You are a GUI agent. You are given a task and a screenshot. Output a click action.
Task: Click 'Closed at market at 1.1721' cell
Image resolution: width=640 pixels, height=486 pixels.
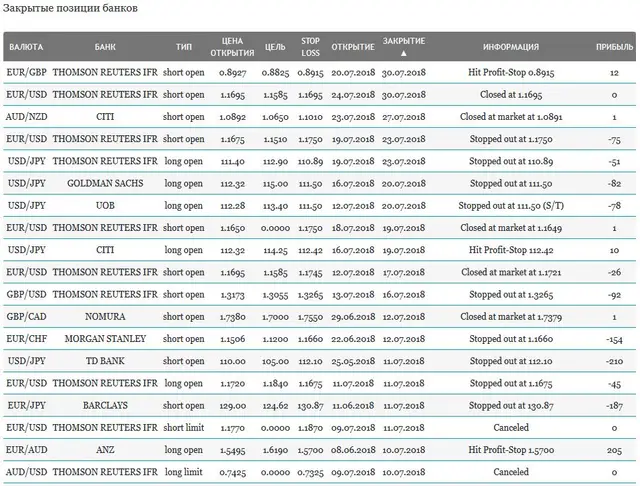pyautogui.click(x=511, y=272)
